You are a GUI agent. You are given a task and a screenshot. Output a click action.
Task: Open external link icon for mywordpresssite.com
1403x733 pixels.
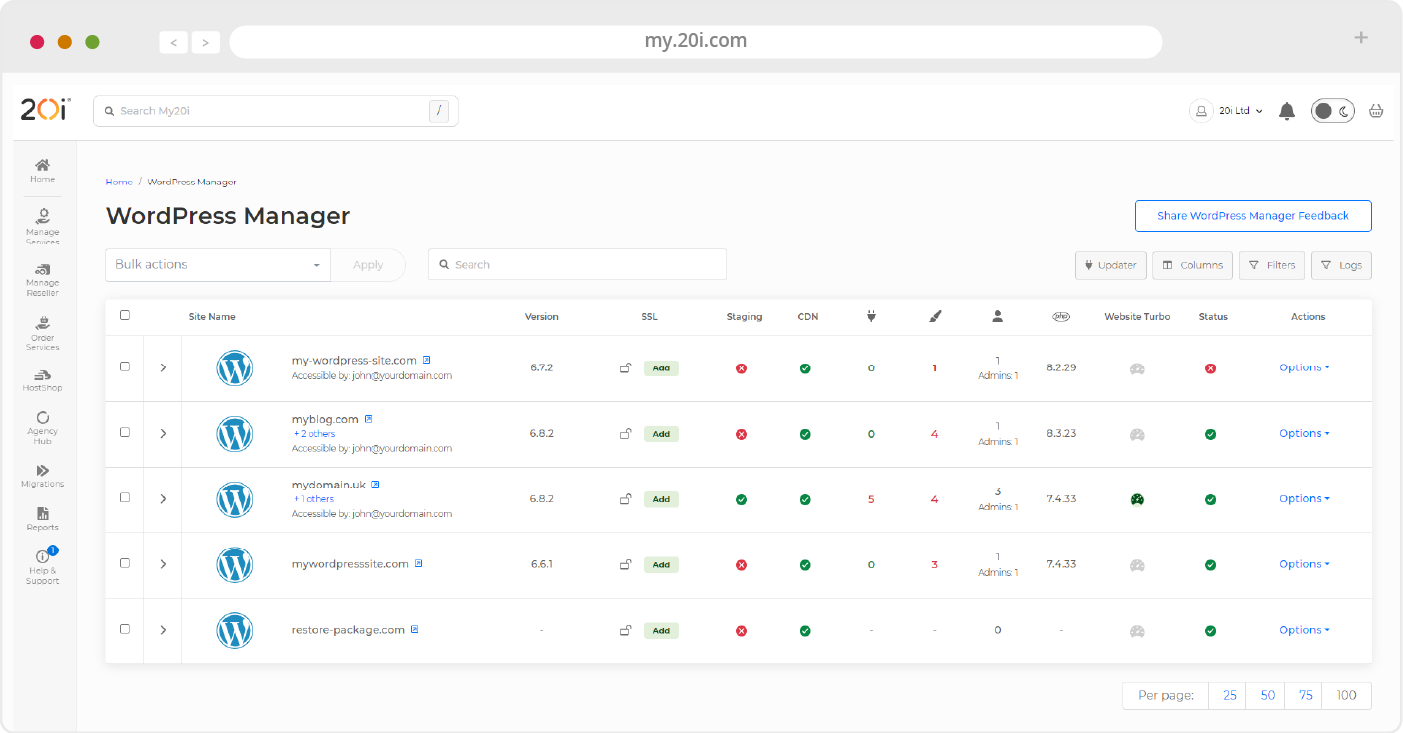[419, 563]
